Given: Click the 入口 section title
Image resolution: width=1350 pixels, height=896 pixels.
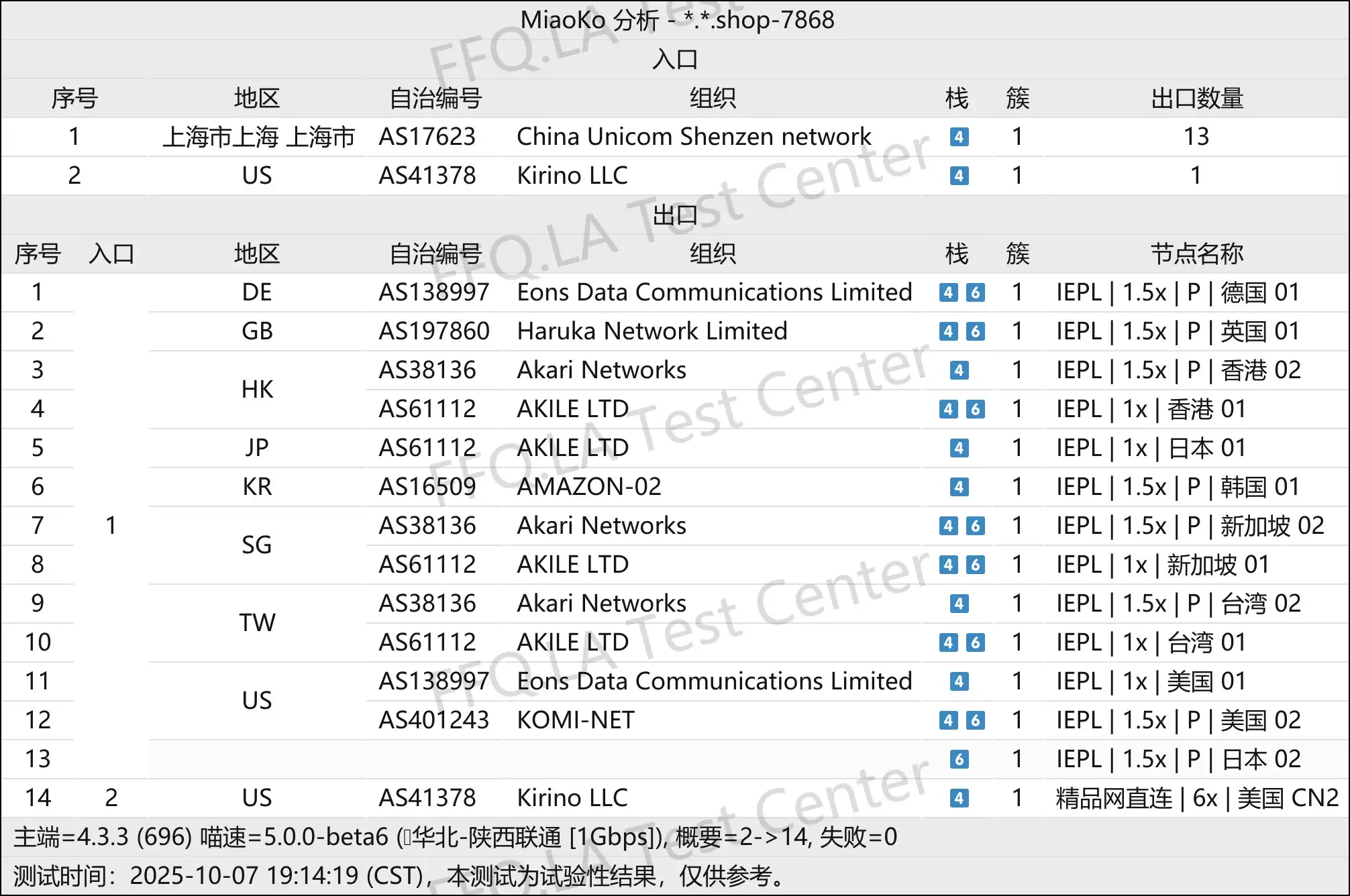Looking at the screenshot, I should coord(675,60).
